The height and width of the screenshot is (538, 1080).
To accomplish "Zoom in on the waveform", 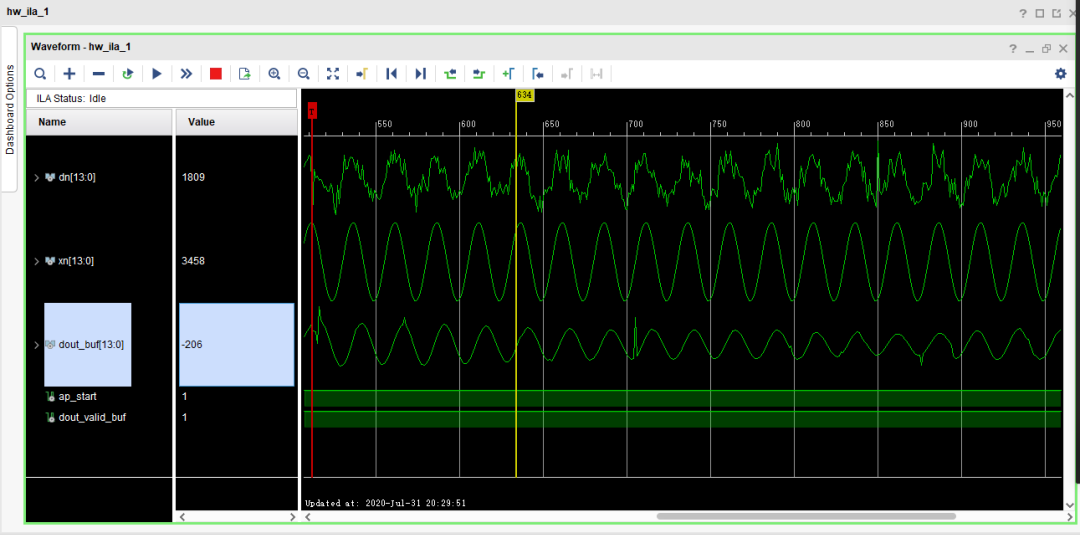I will (274, 74).
